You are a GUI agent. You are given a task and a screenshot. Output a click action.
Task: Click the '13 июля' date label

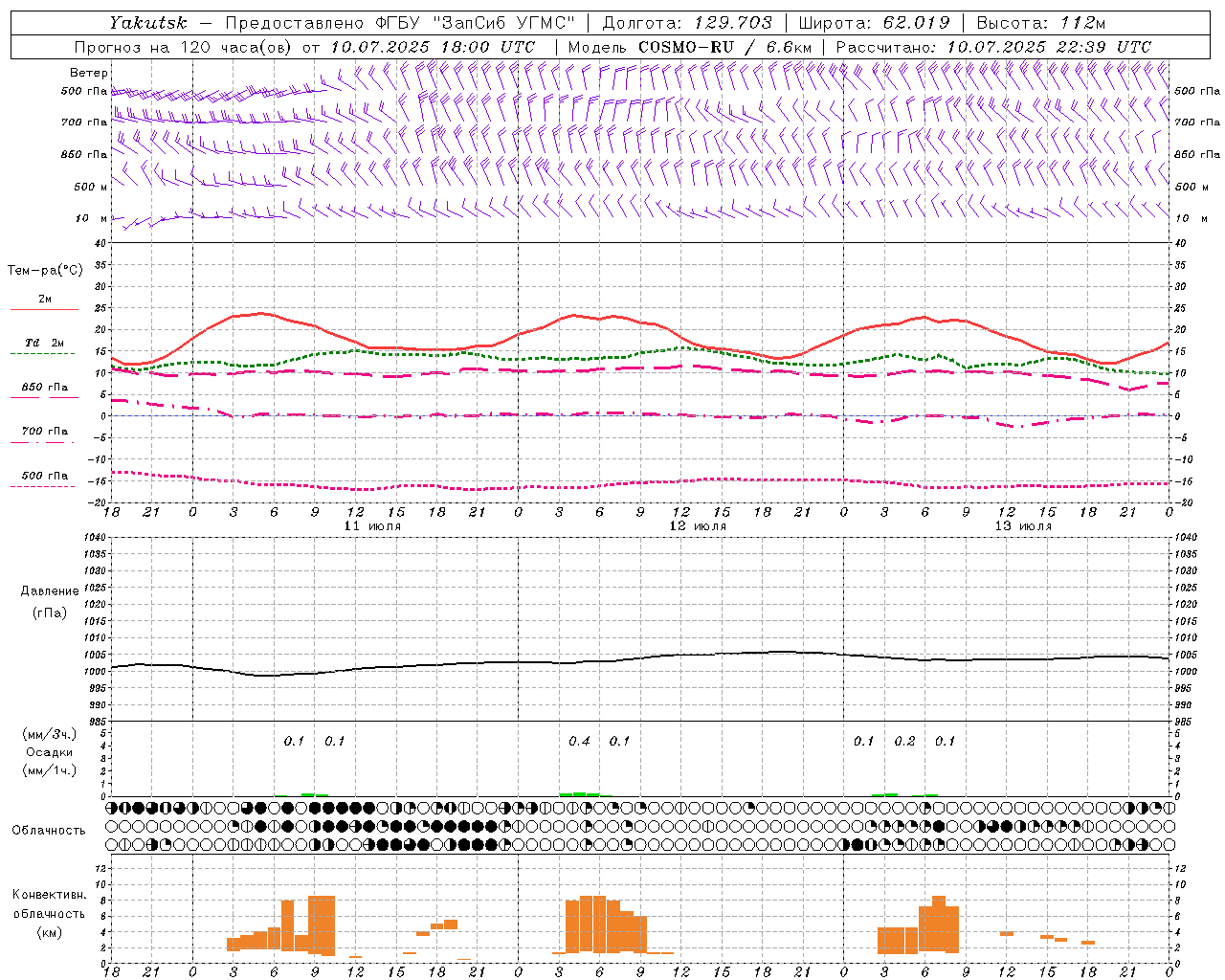1023,526
